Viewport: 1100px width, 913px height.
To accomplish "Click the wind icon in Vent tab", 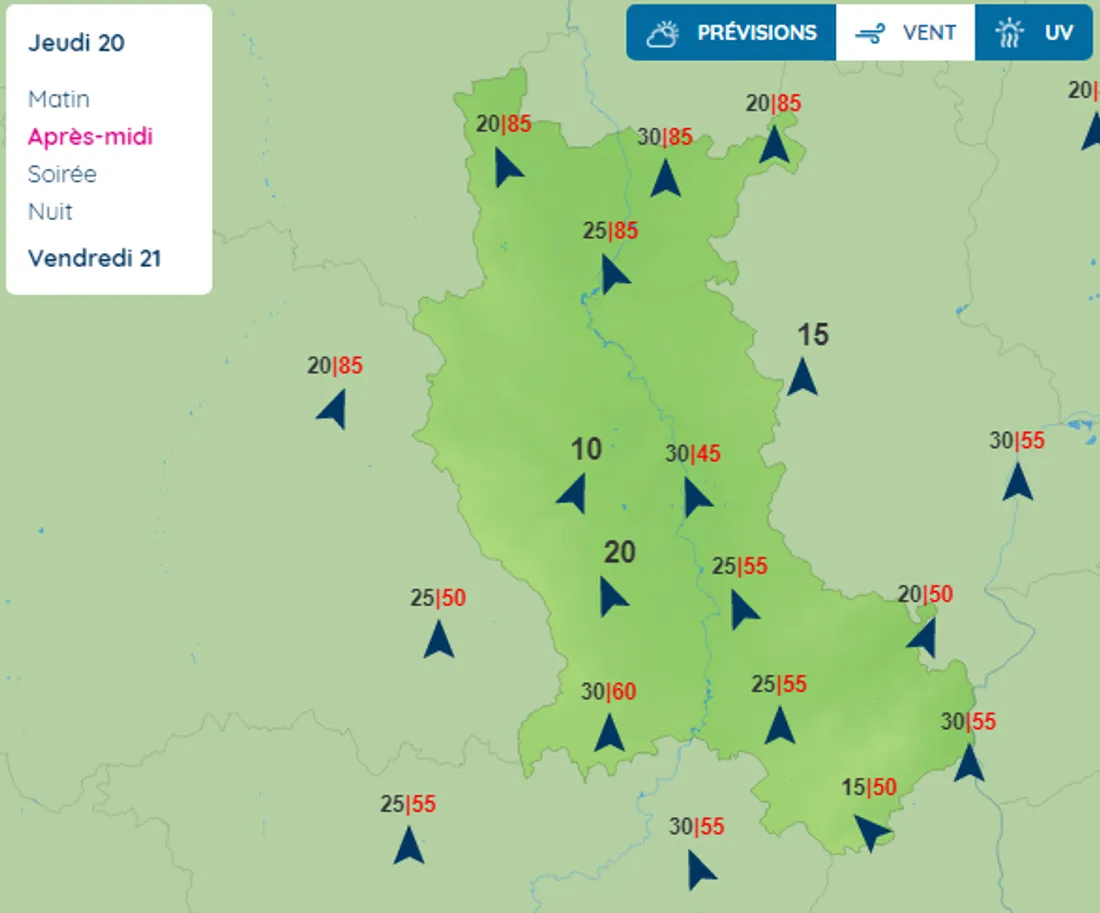I will pyautogui.click(x=870, y=33).
